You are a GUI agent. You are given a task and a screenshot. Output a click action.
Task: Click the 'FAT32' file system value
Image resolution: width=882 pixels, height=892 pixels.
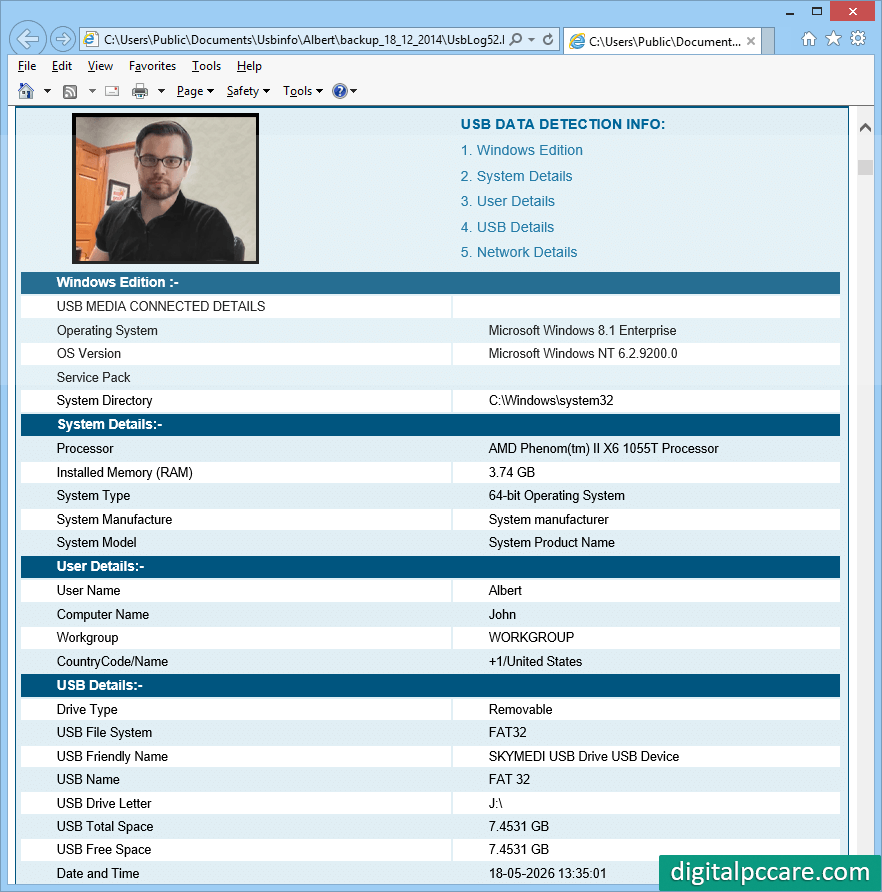(507, 732)
